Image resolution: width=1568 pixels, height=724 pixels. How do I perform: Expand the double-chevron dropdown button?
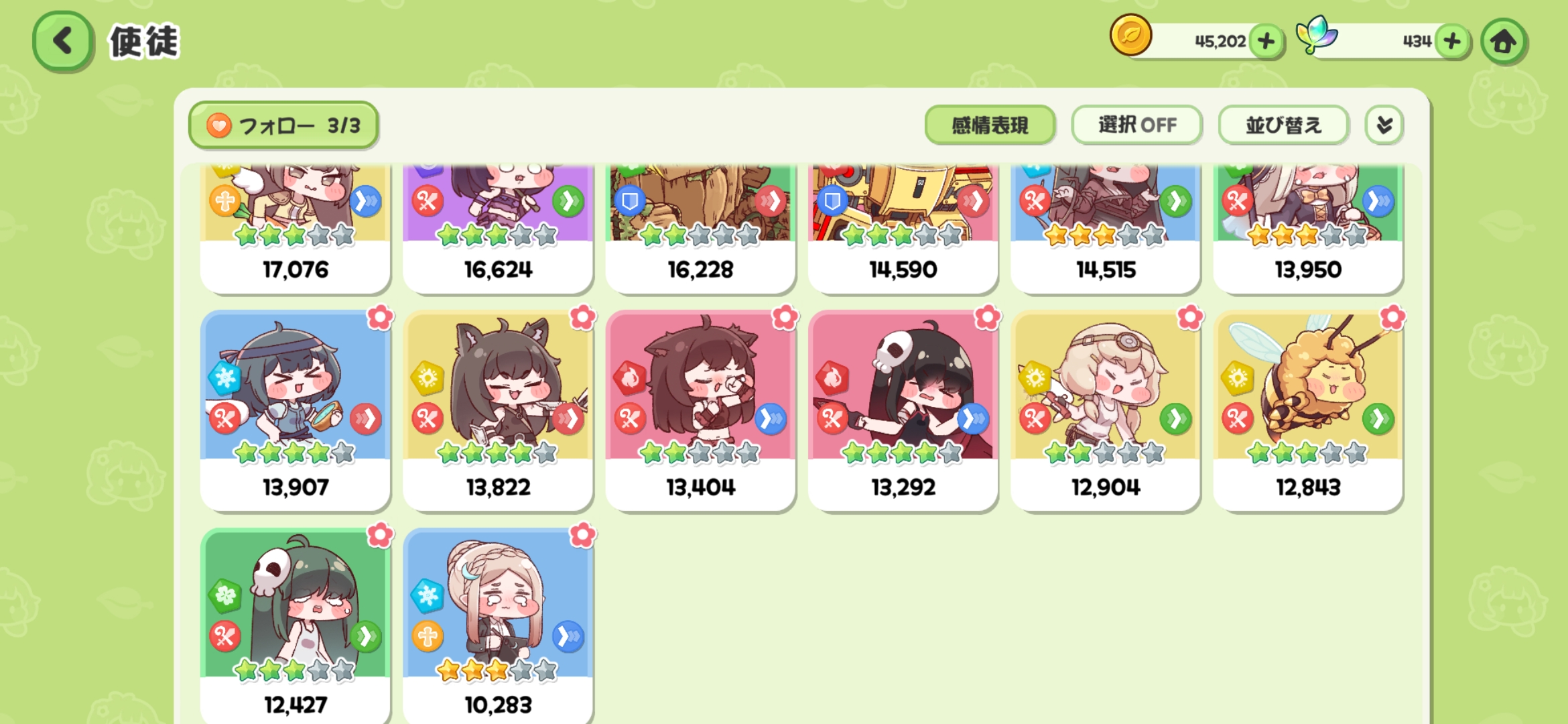click(1384, 125)
